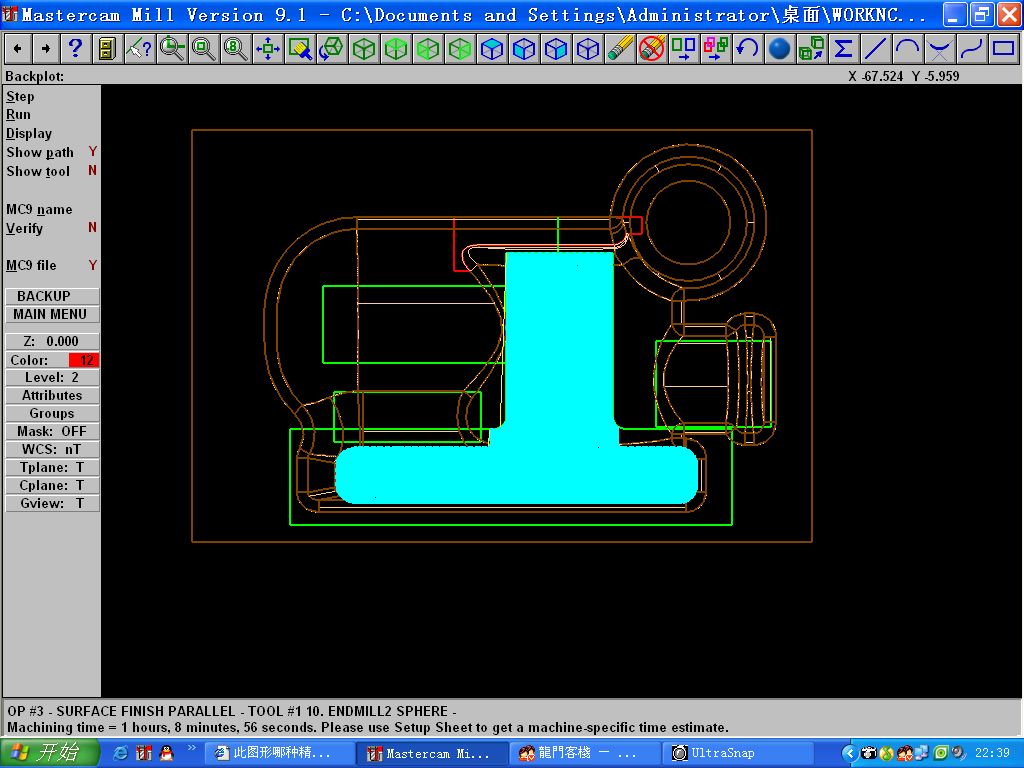The image size is (1024, 768).
Task: Open WCS: nT selector
Action: (52, 449)
